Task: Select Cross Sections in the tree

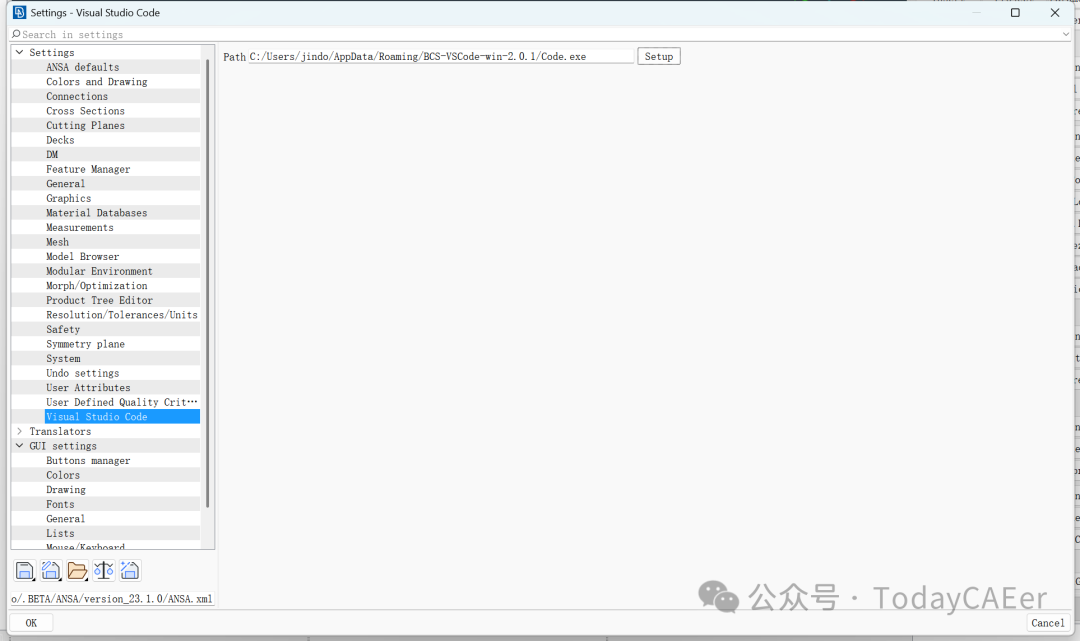Action: click(85, 111)
